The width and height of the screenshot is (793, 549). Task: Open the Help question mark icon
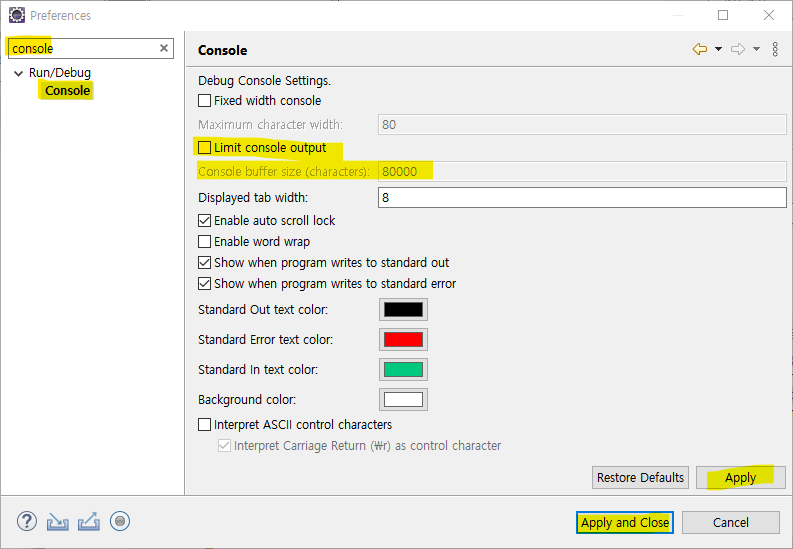(x=27, y=521)
